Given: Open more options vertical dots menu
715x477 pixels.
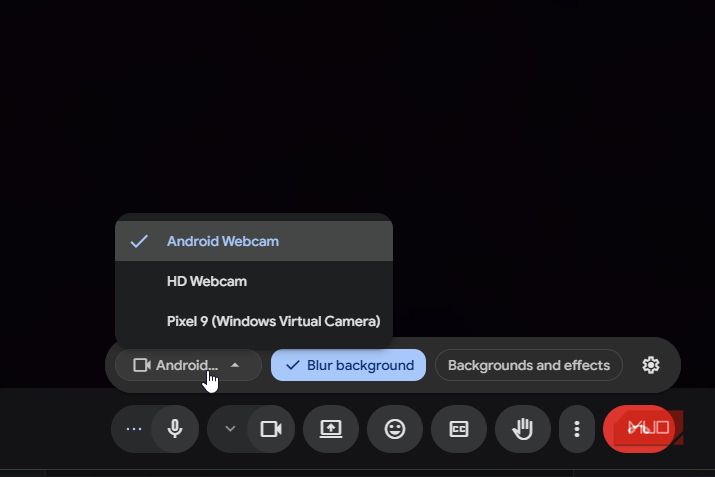Looking at the screenshot, I should click(577, 429).
